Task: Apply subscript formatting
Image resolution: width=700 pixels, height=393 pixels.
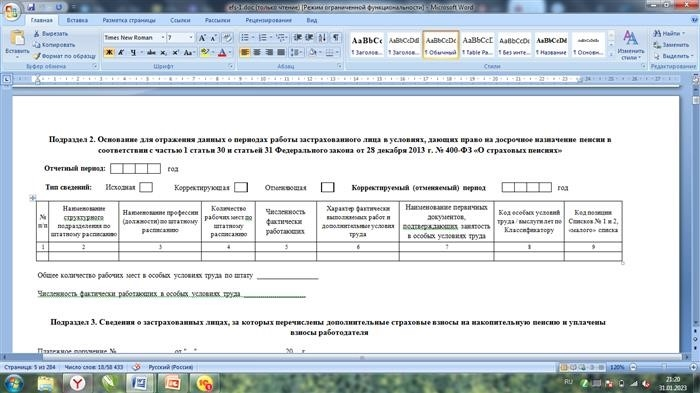Action: (164, 53)
